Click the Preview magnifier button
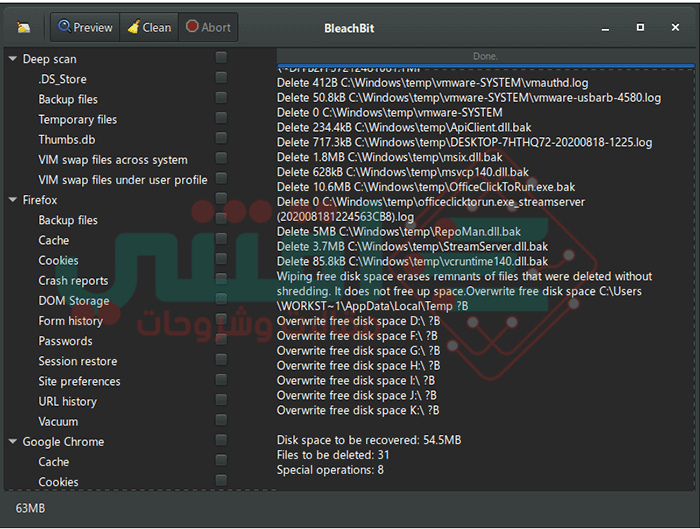700x529 pixels. (85, 27)
